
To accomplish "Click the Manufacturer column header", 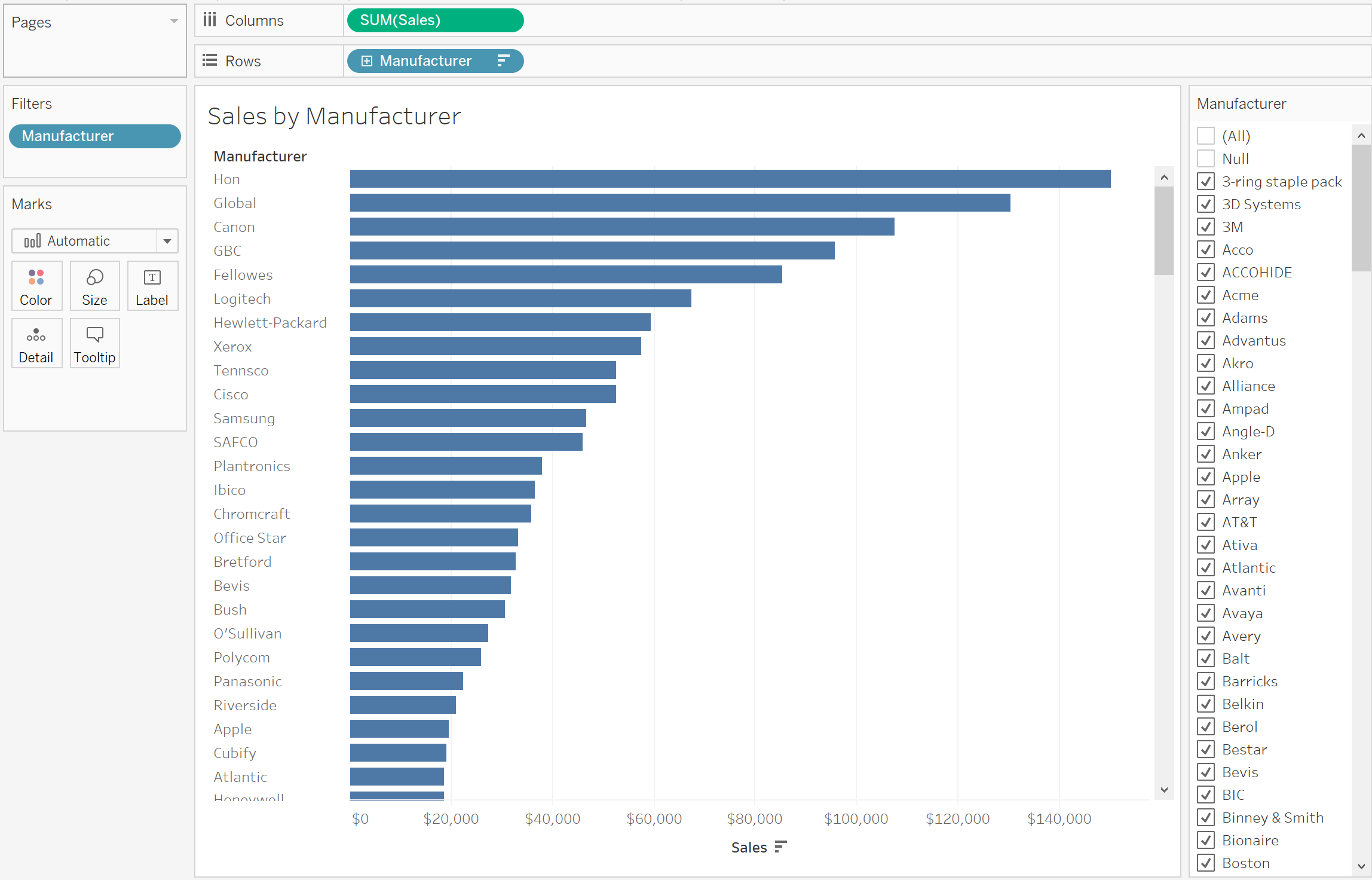I will point(261,157).
